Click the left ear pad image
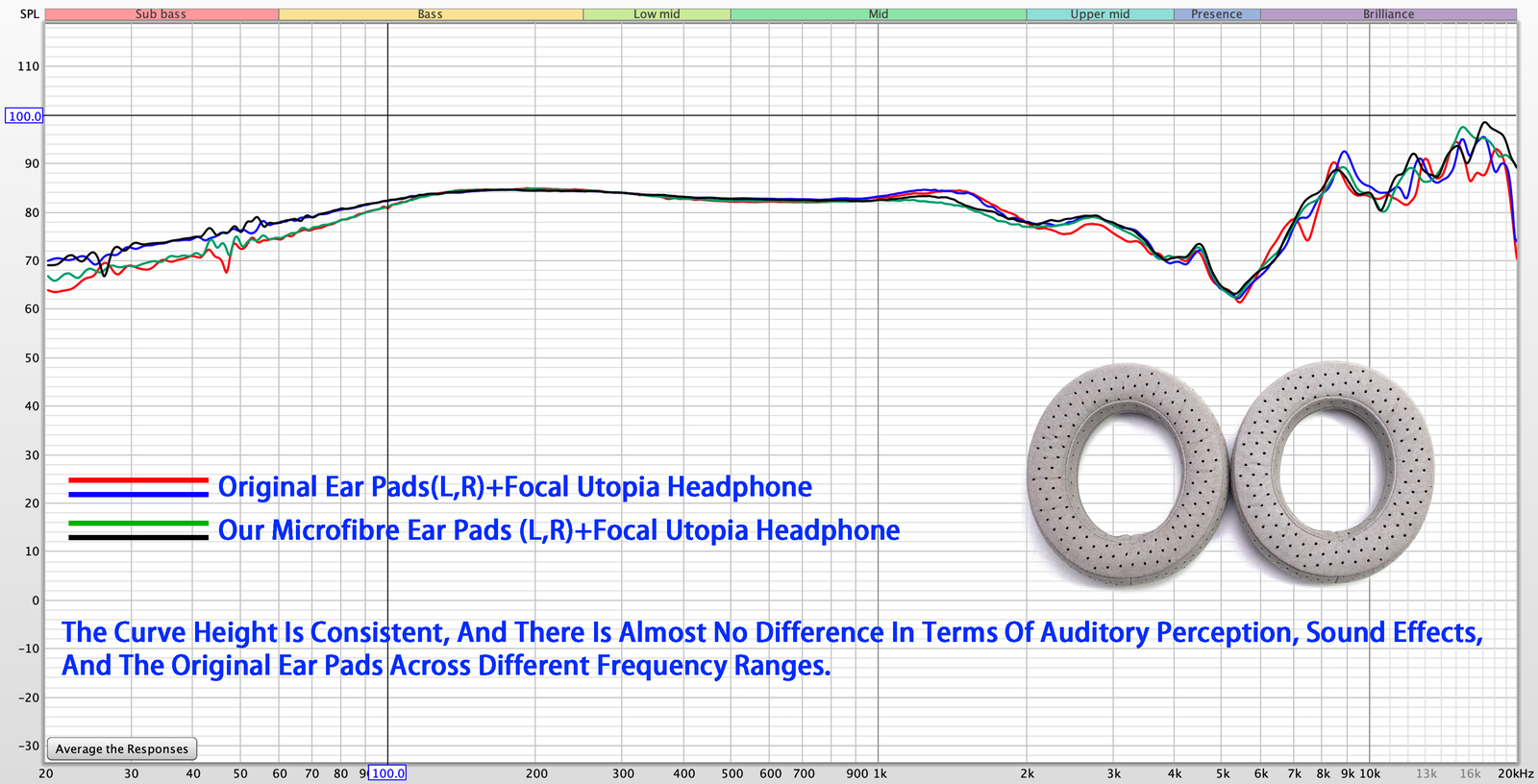Viewport: 1538px width, 784px height. tap(1127, 474)
